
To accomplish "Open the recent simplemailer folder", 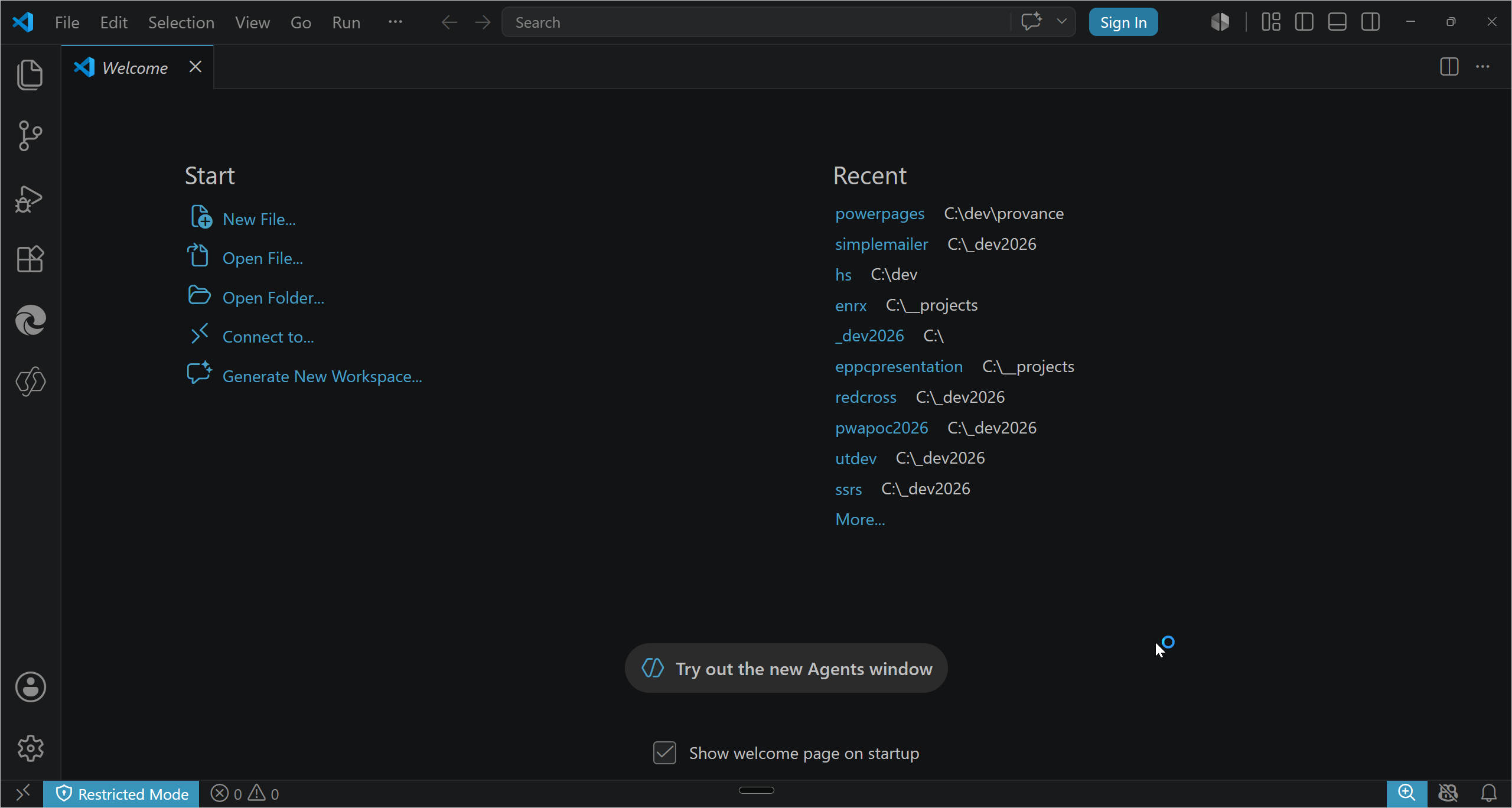I will pos(882,244).
